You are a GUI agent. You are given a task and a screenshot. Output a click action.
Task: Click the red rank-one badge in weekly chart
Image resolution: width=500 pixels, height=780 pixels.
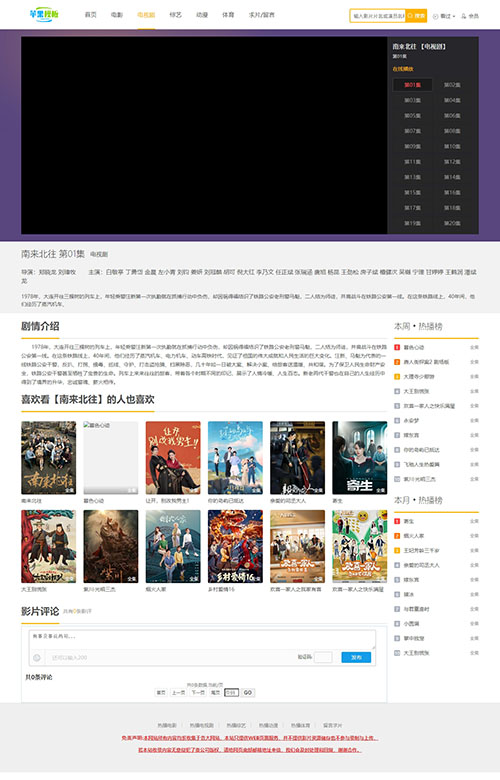click(397, 347)
